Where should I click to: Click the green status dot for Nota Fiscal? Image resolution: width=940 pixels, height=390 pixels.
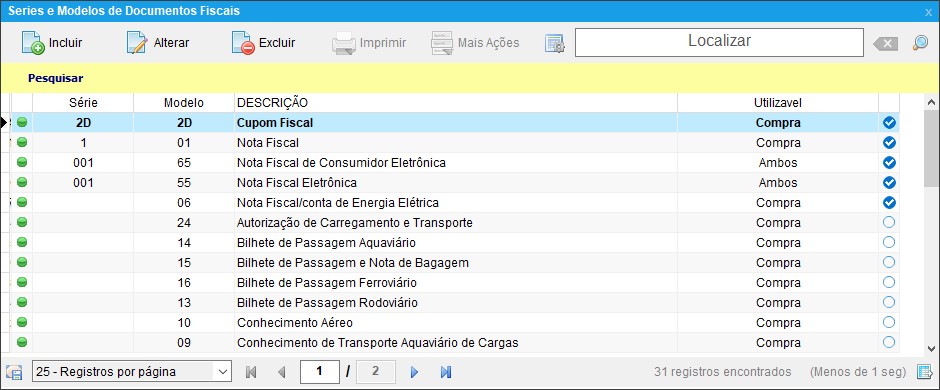click(22, 143)
